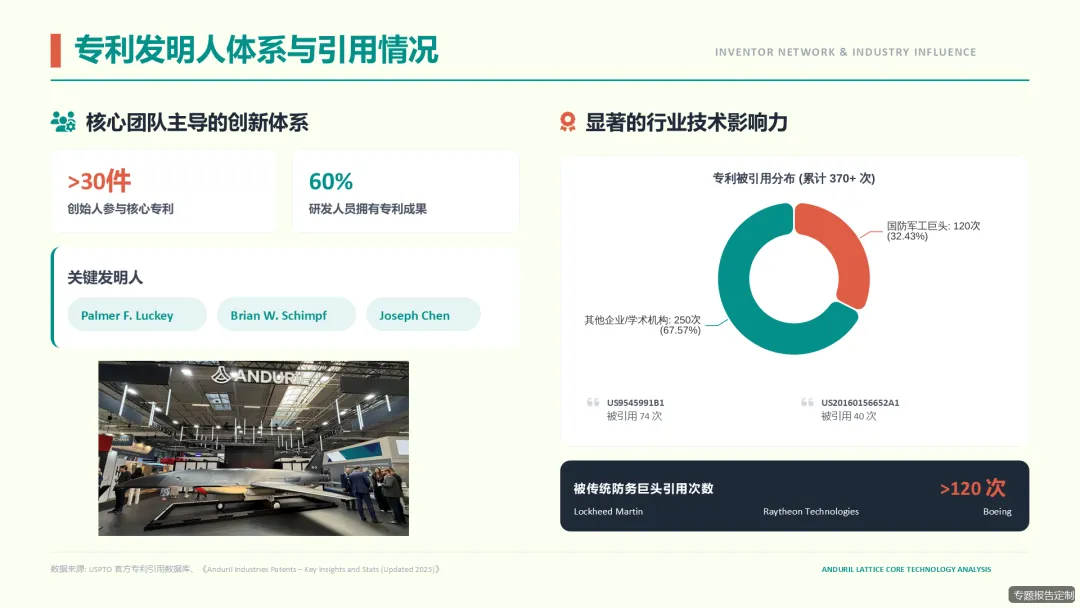Click the patent number US9545991B1
Image resolution: width=1080 pixels, height=608 pixels.
pos(635,403)
